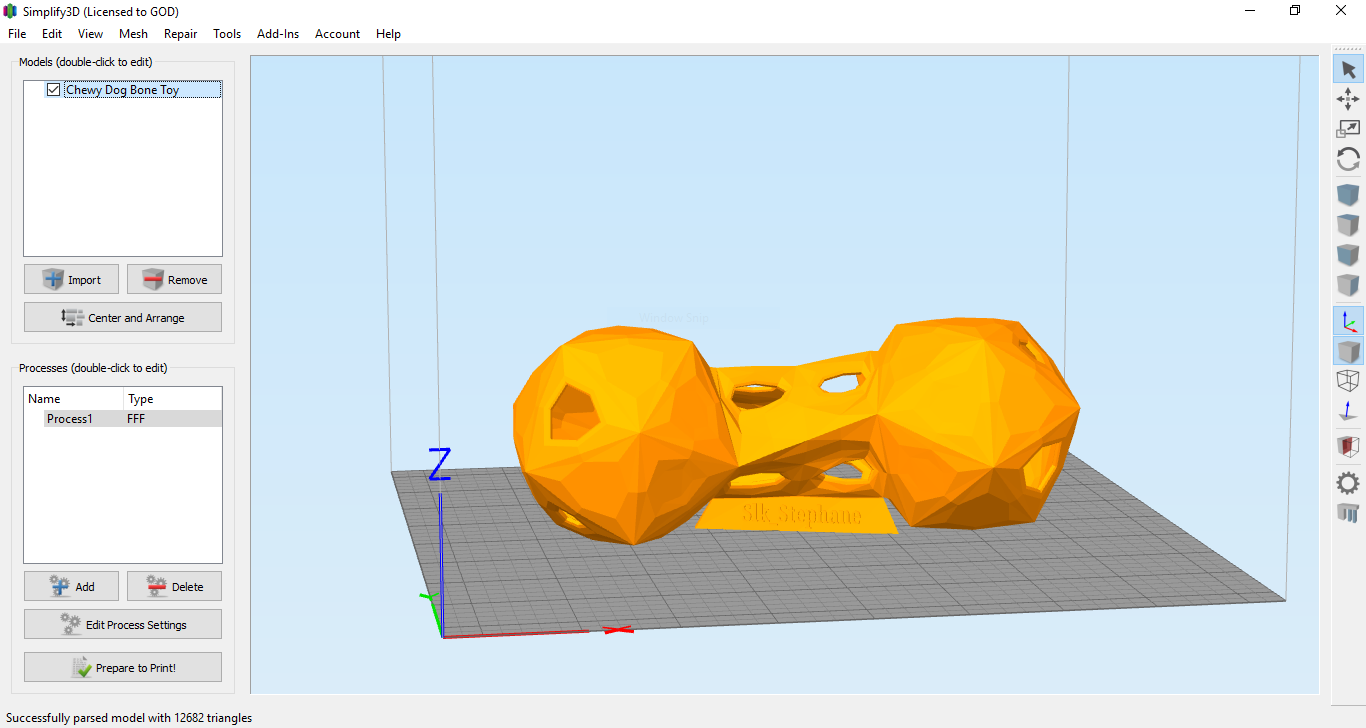1366x728 pixels.
Task: Open the Edit menu
Action: coord(52,34)
